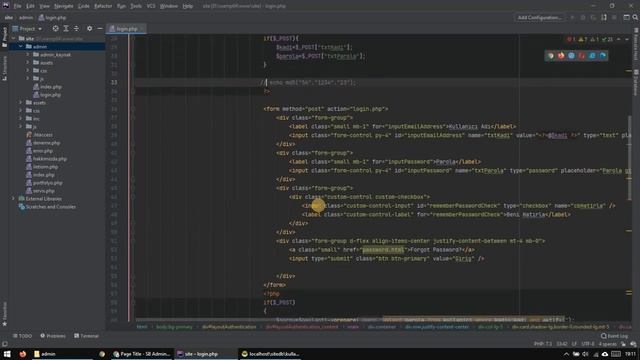Open portfolyo.php in the project tree

[44, 183]
